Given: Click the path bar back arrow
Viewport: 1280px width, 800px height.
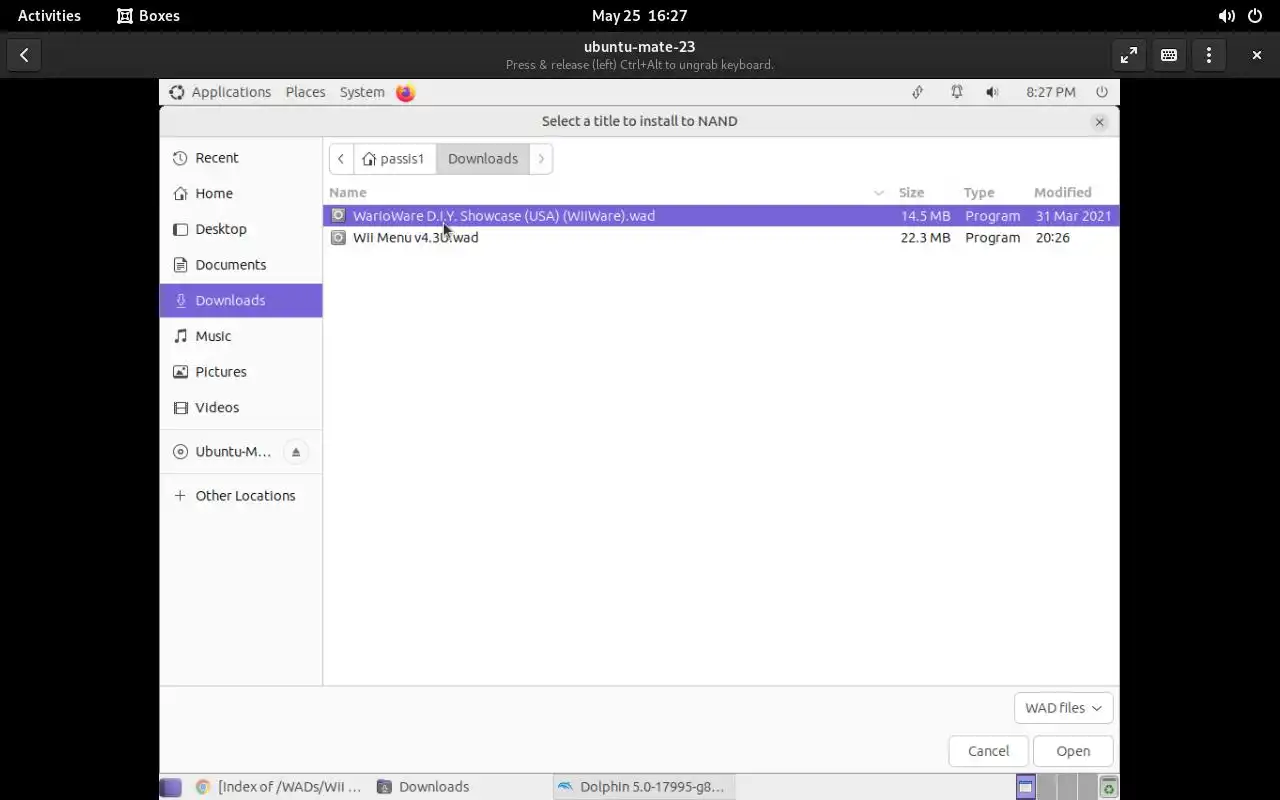Looking at the screenshot, I should [x=341, y=159].
